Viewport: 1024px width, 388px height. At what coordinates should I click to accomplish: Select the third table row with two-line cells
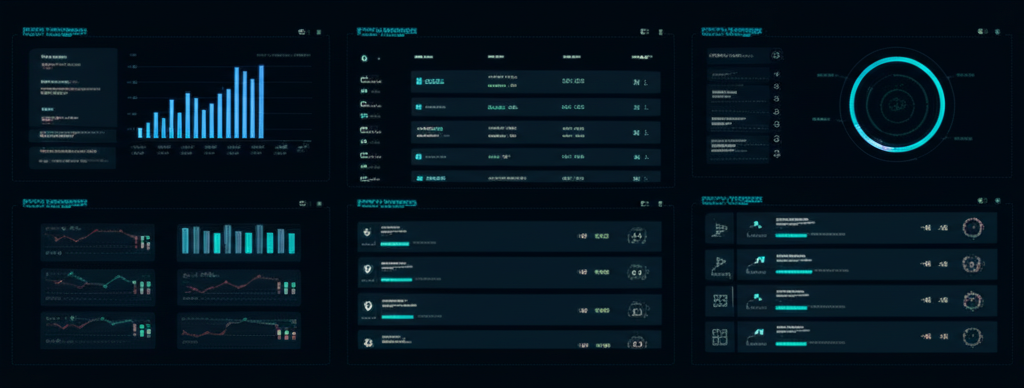coord(536,133)
